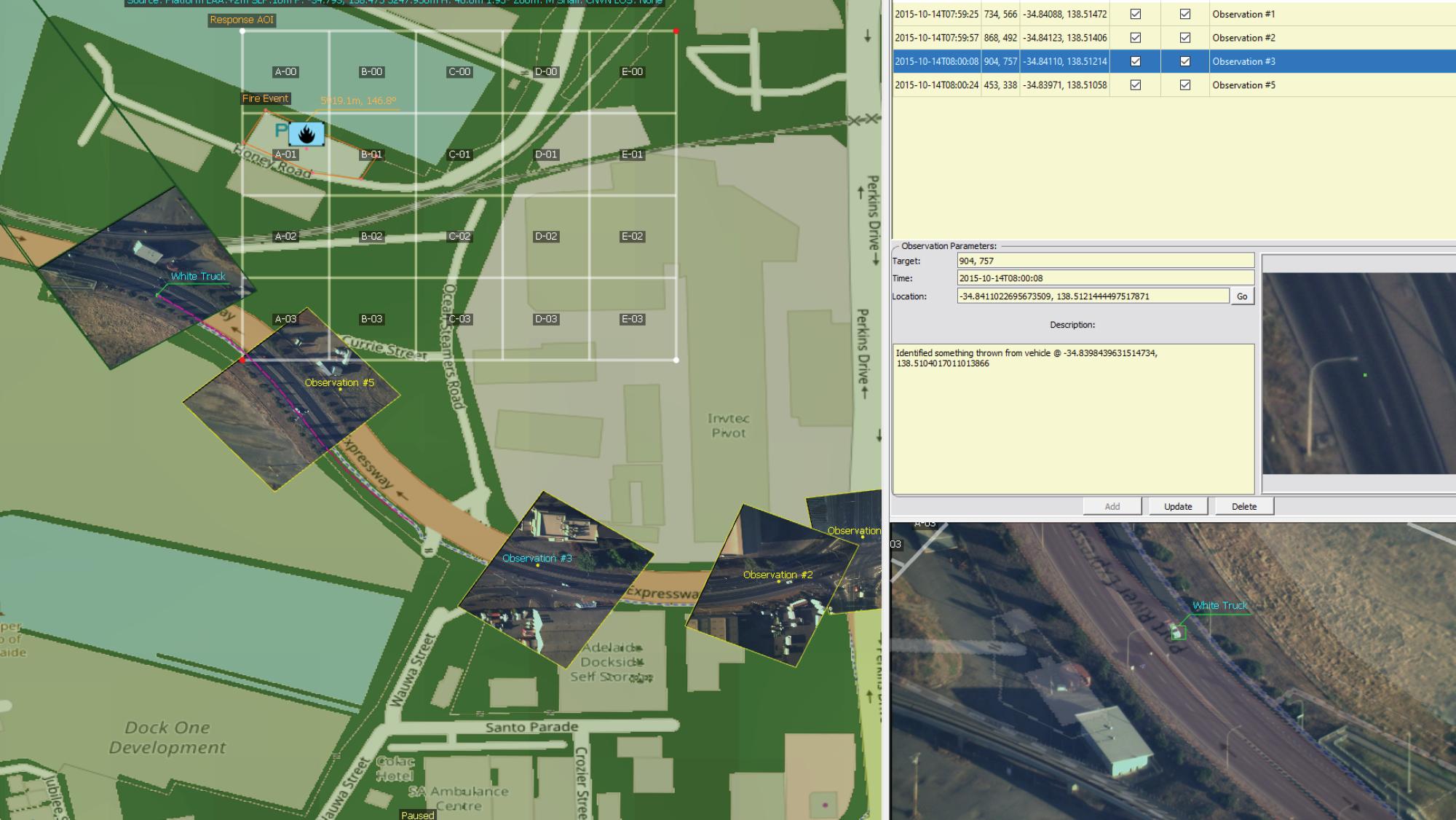
Task: Select the Observation #1 table row
Action: (1243, 14)
